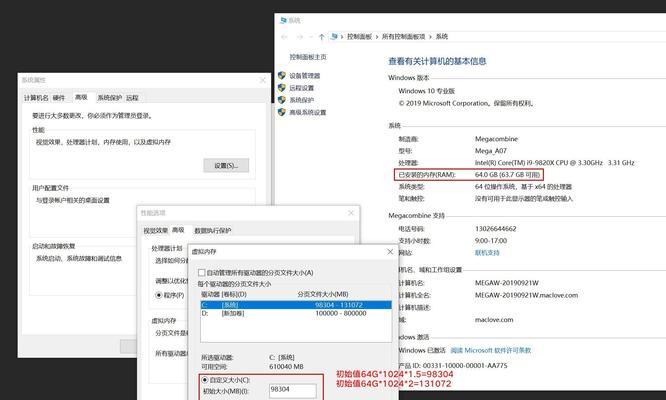Click domain value maclove.com
The width and height of the screenshot is (666, 400).
click(x=494, y=320)
